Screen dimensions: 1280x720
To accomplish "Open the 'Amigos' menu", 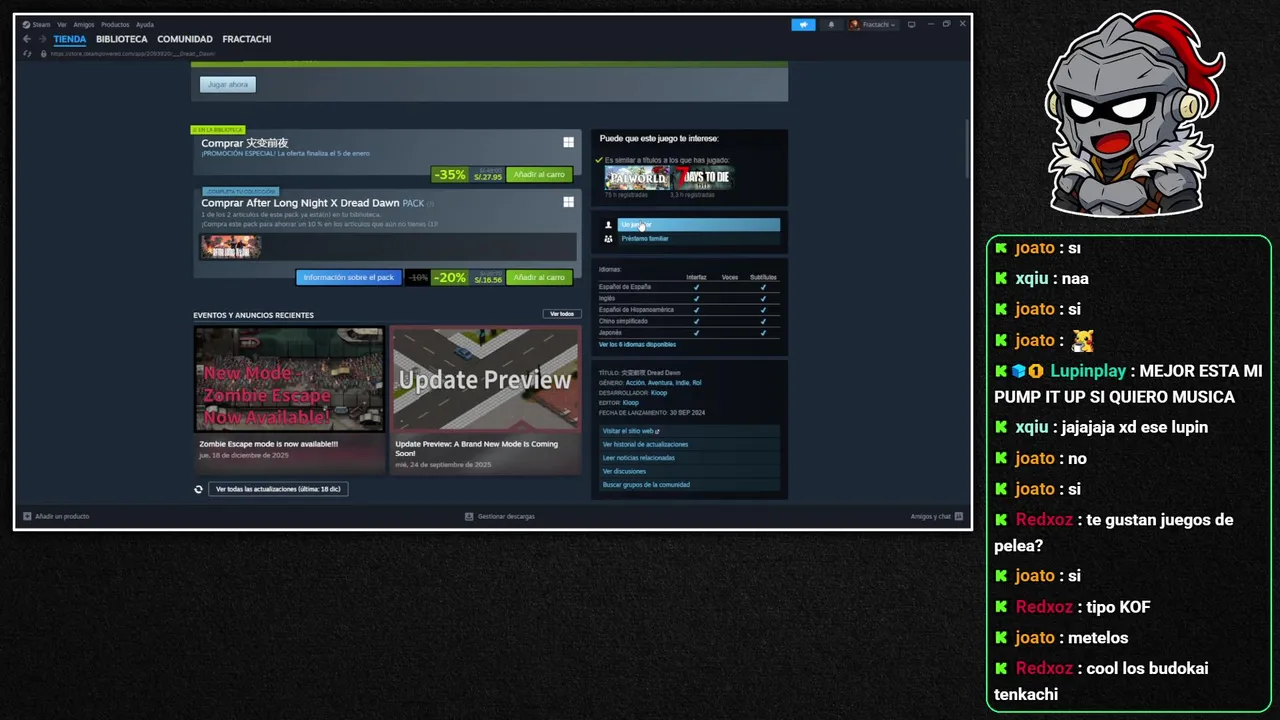I will (84, 25).
